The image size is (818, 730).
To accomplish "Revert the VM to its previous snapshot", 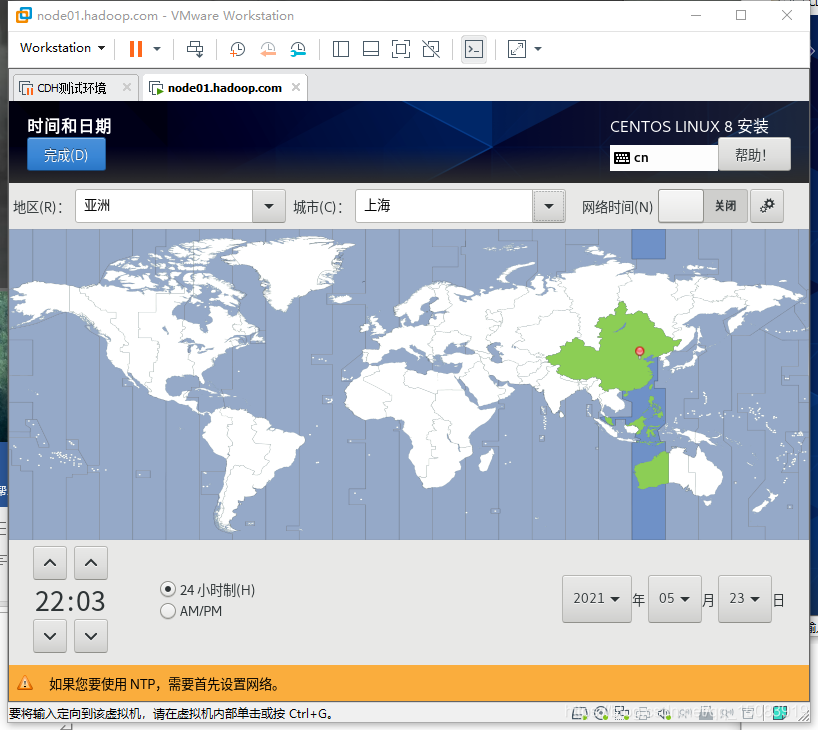I will [268, 49].
